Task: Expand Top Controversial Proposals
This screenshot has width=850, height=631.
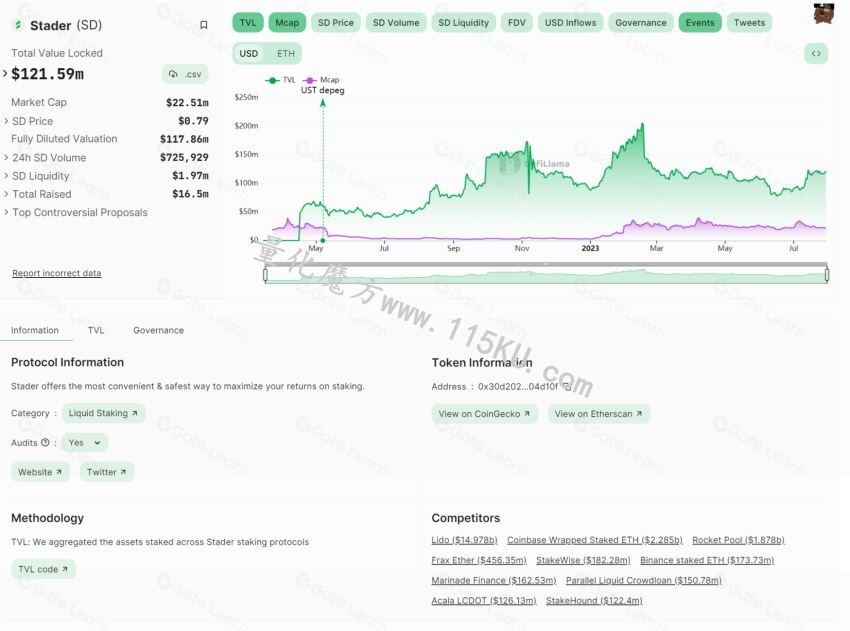Action: 6,212
